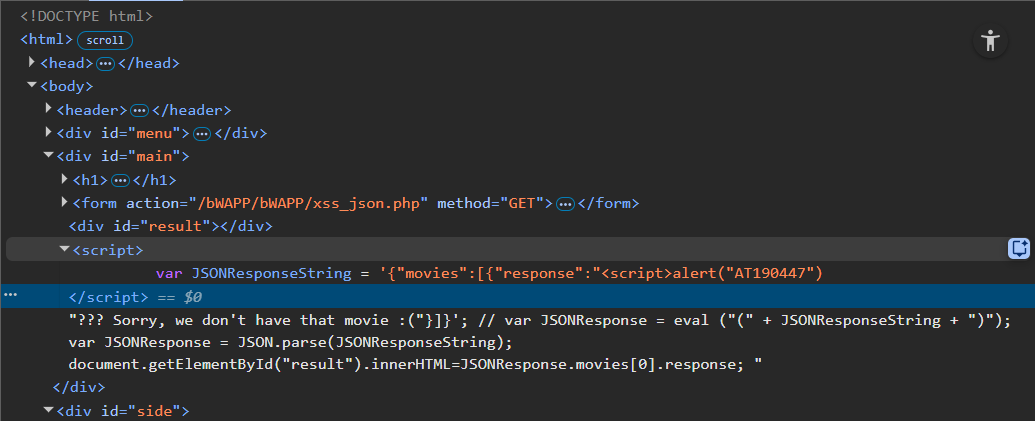Expand the div id menu node
This screenshot has width=1035, height=421.
49,133
